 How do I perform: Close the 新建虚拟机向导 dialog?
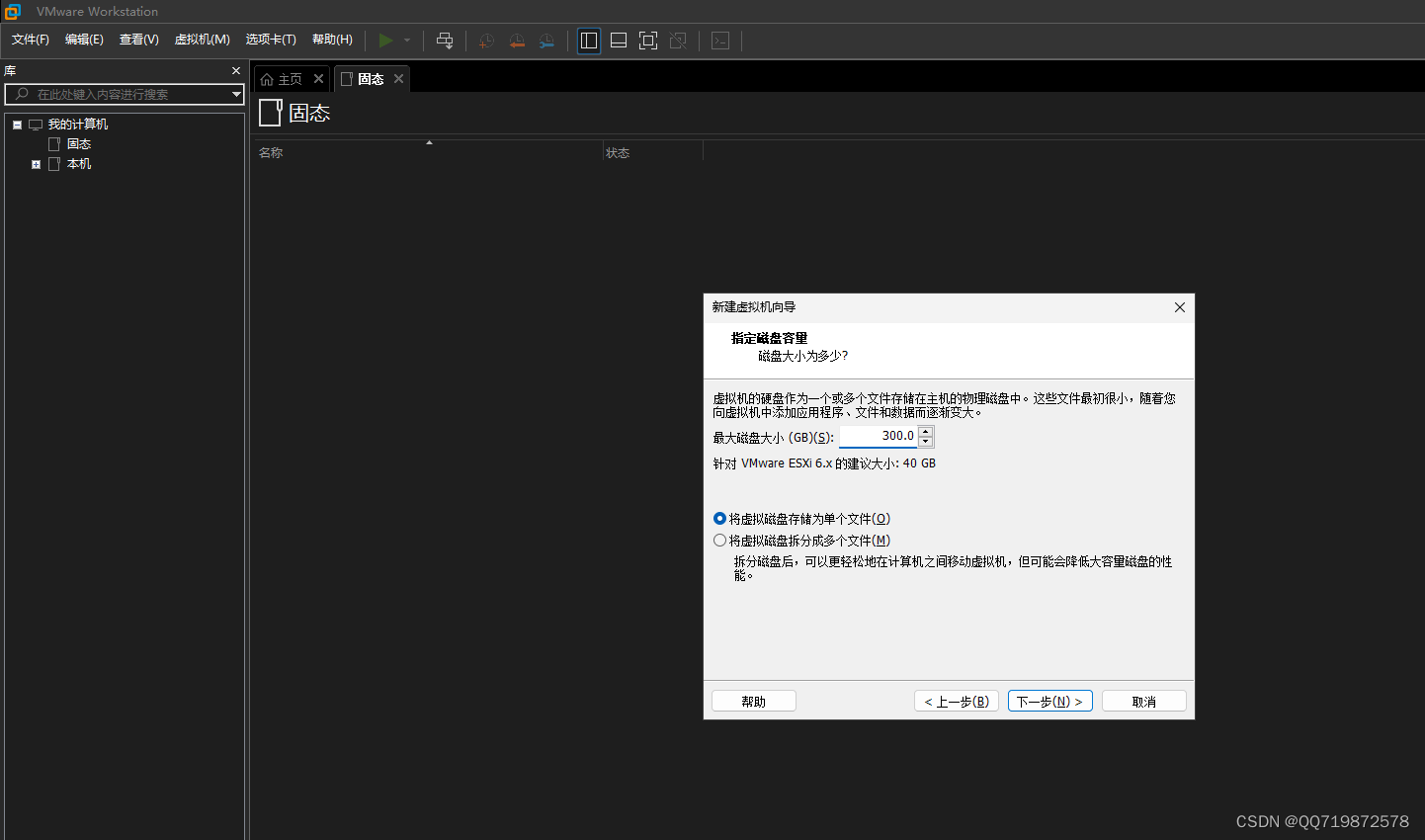1179,307
